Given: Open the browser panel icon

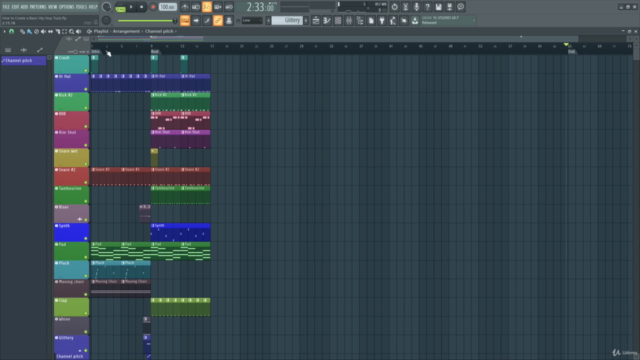Looking at the screenshot, I should (x=360, y=20).
